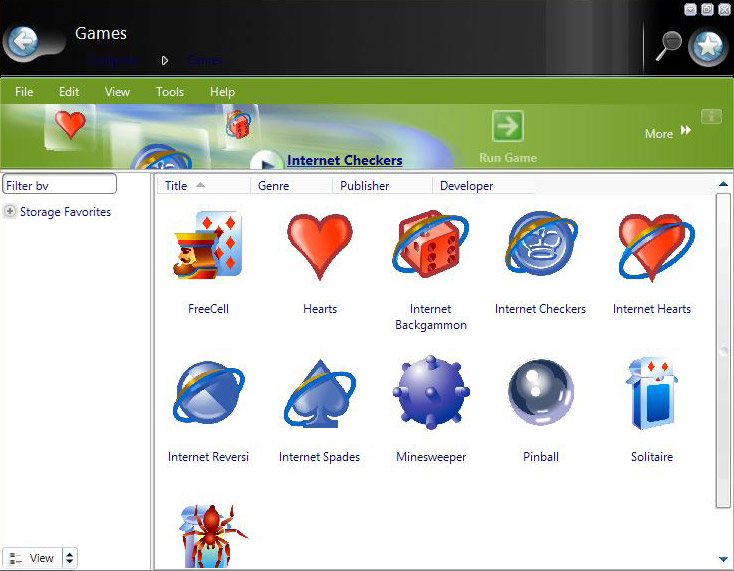Select the Solitaire card deck icon

tap(652, 393)
